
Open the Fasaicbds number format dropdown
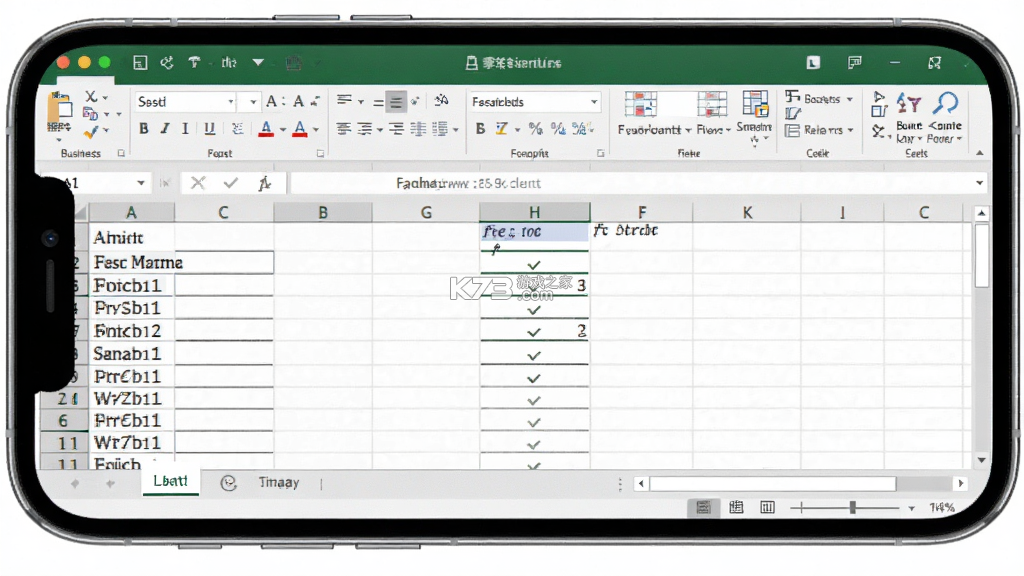[x=594, y=102]
